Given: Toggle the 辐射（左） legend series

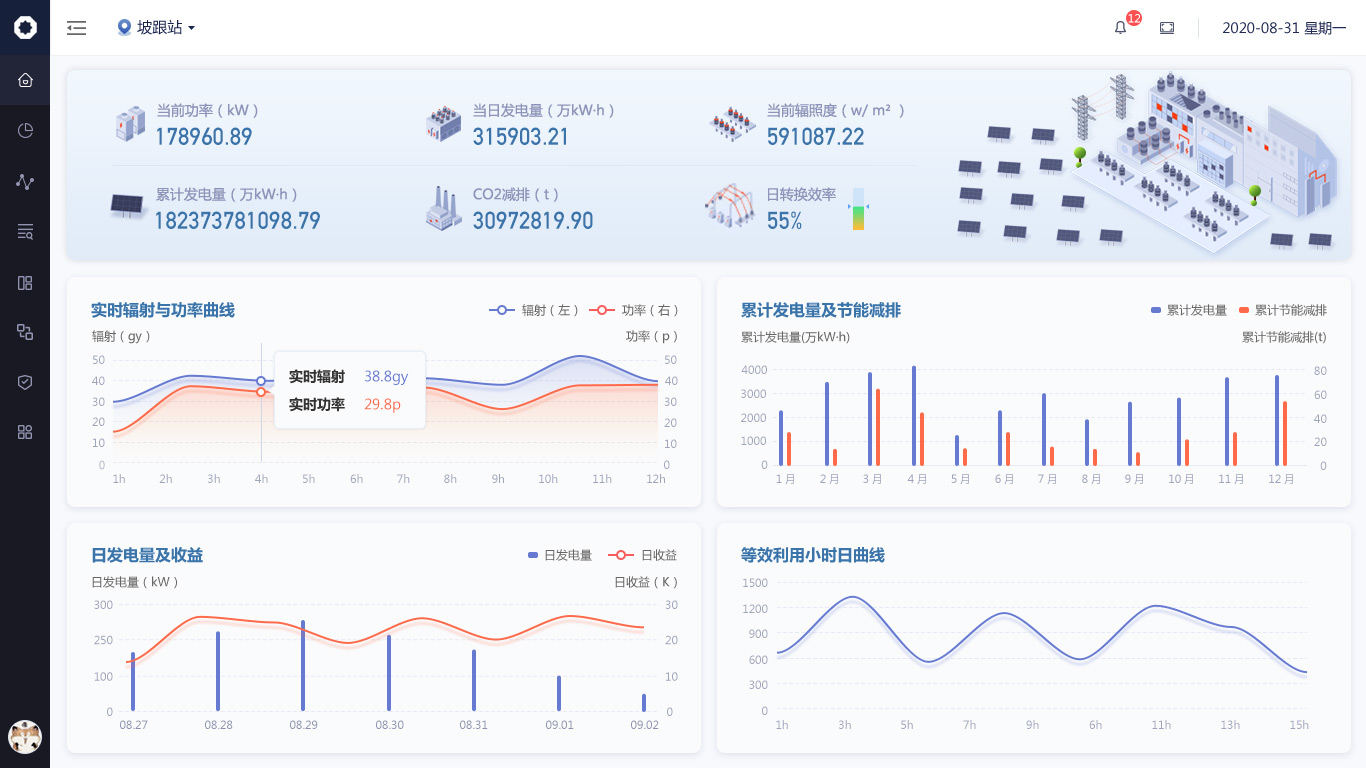Looking at the screenshot, I should (534, 310).
